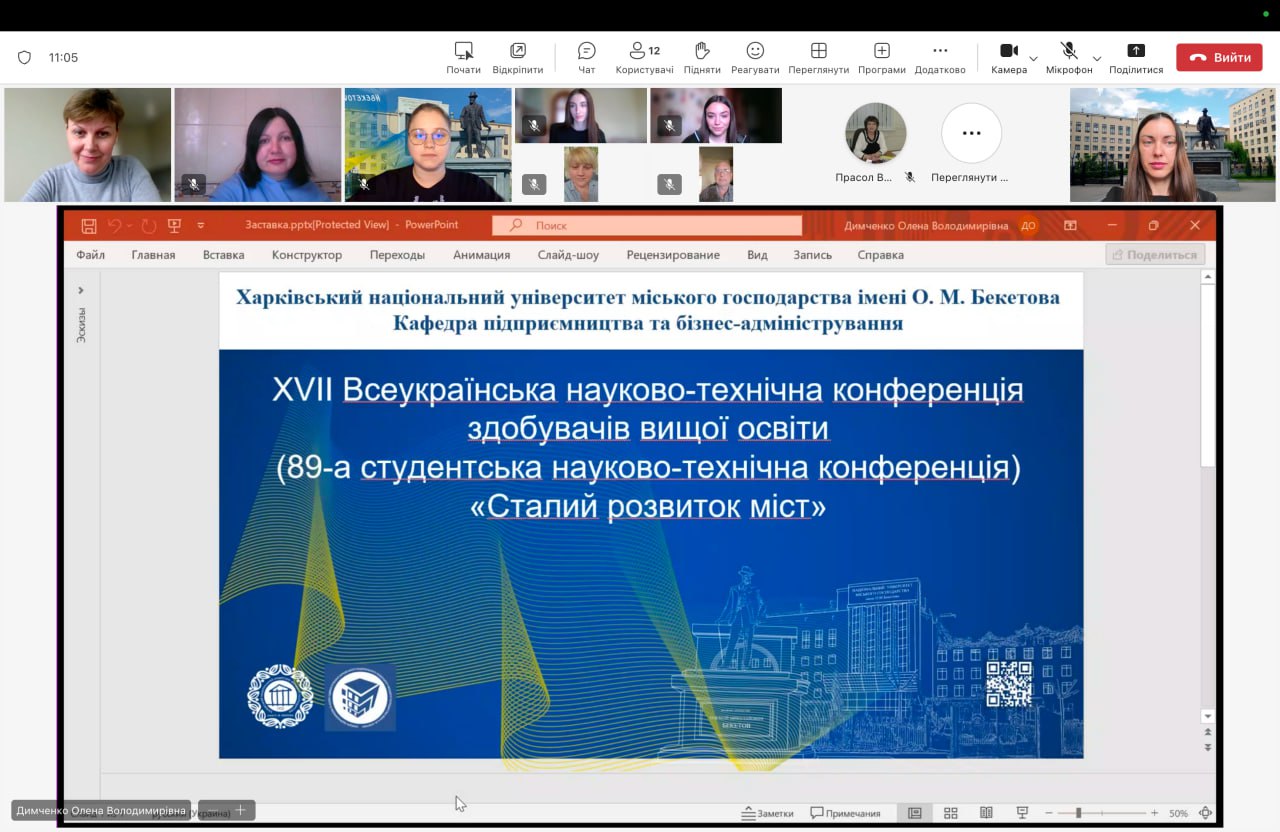This screenshot has width=1280, height=832.
Task: Switch to the Рецензирование tab
Action: click(x=673, y=255)
